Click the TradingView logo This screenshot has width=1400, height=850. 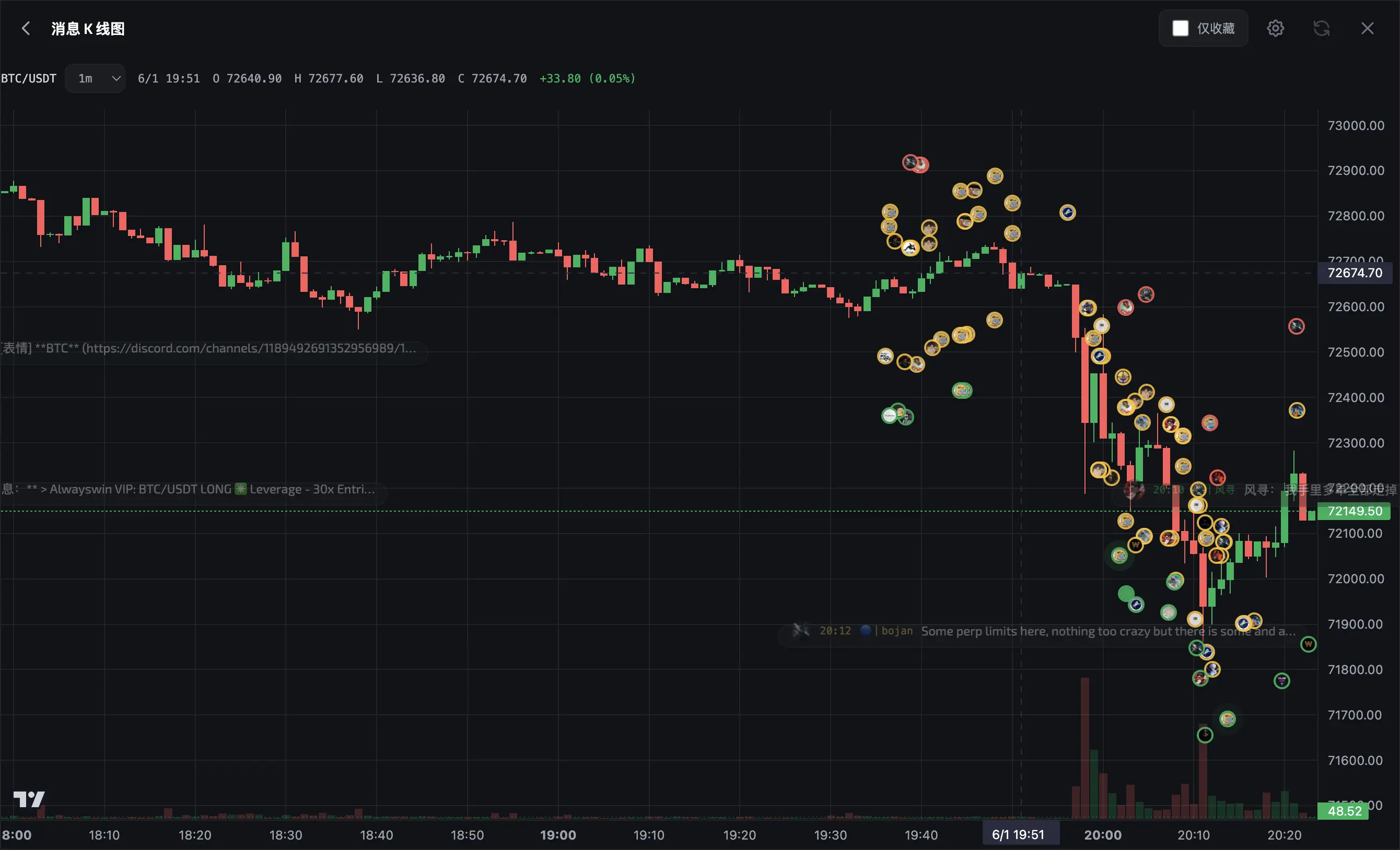29,799
